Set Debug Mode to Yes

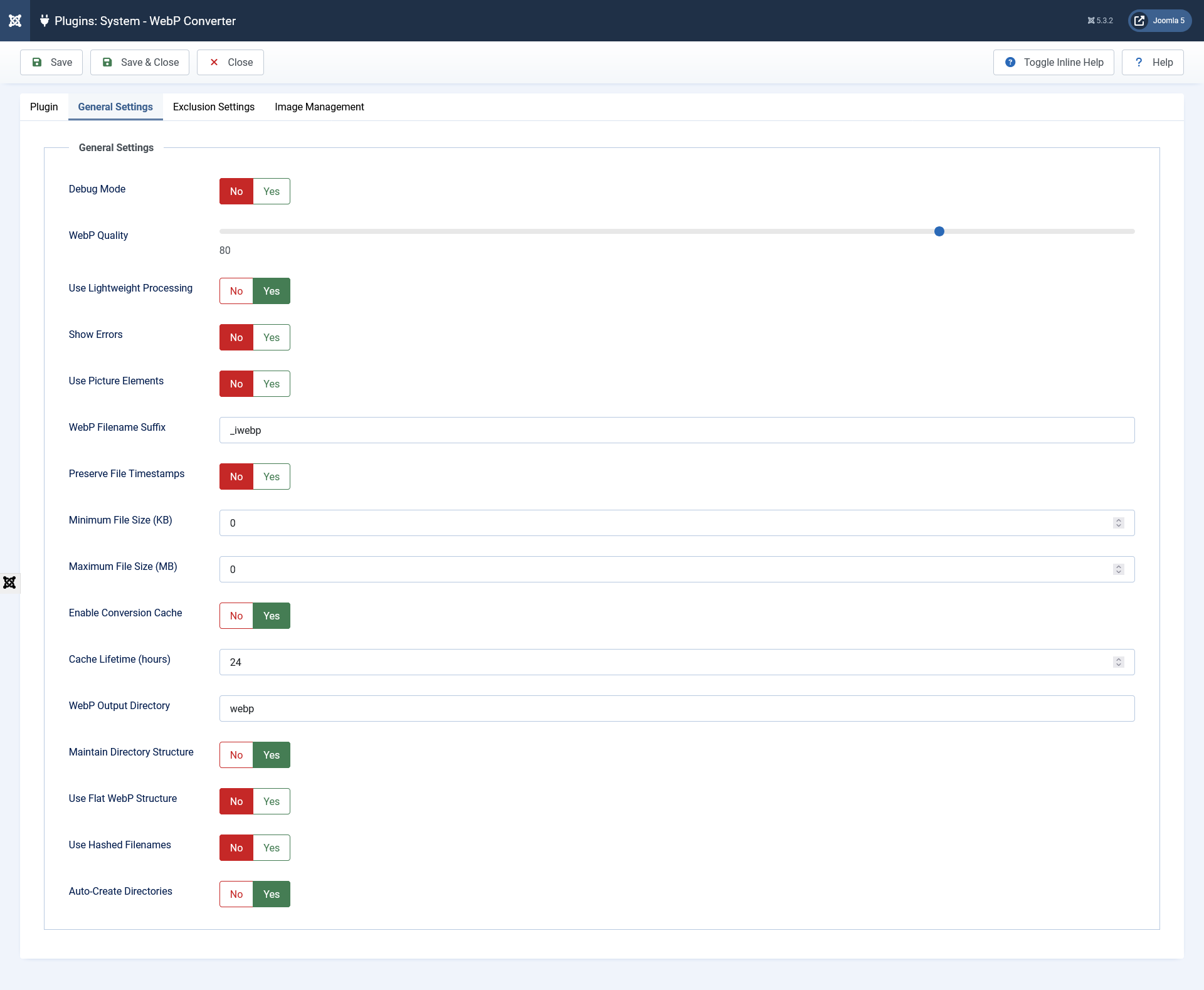tap(272, 191)
